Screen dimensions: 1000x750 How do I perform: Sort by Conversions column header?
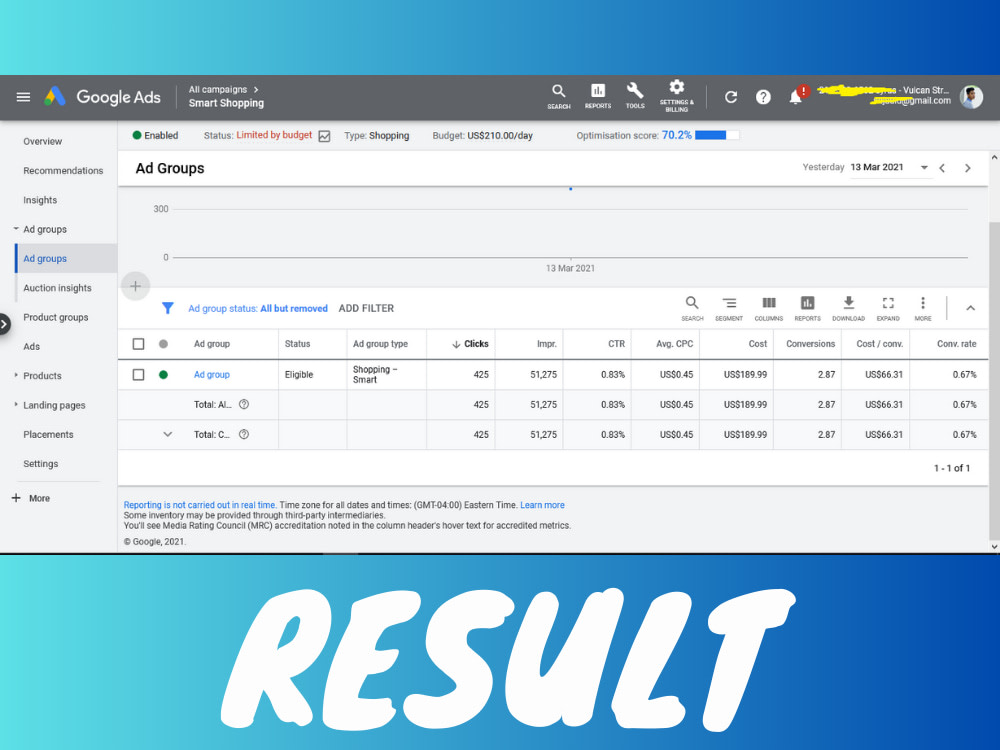810,344
